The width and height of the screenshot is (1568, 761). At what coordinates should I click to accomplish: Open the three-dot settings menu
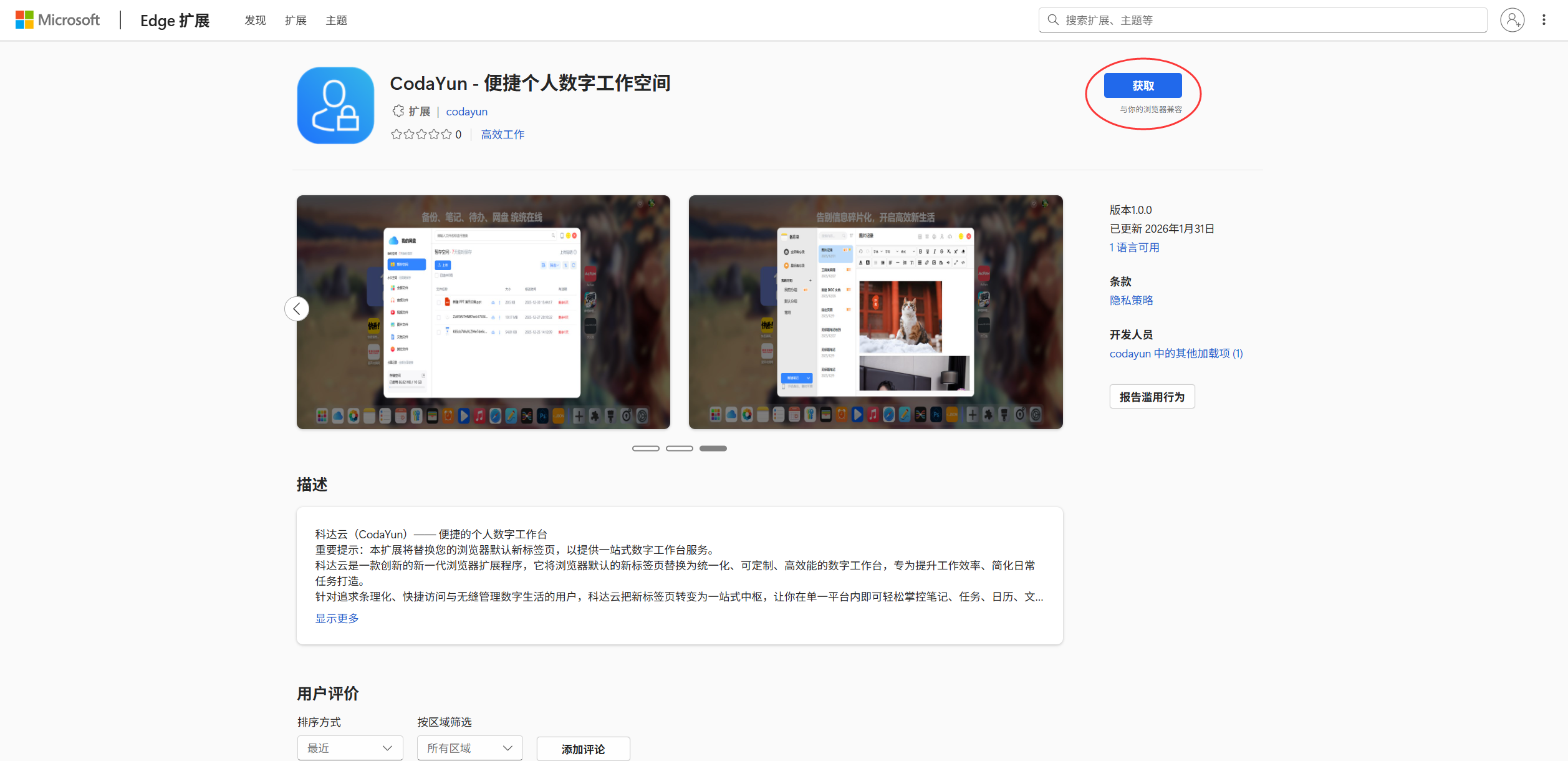(x=1544, y=20)
